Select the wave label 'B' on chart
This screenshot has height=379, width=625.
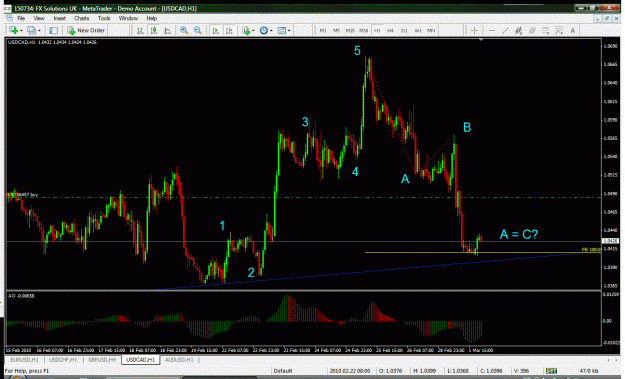[467, 127]
